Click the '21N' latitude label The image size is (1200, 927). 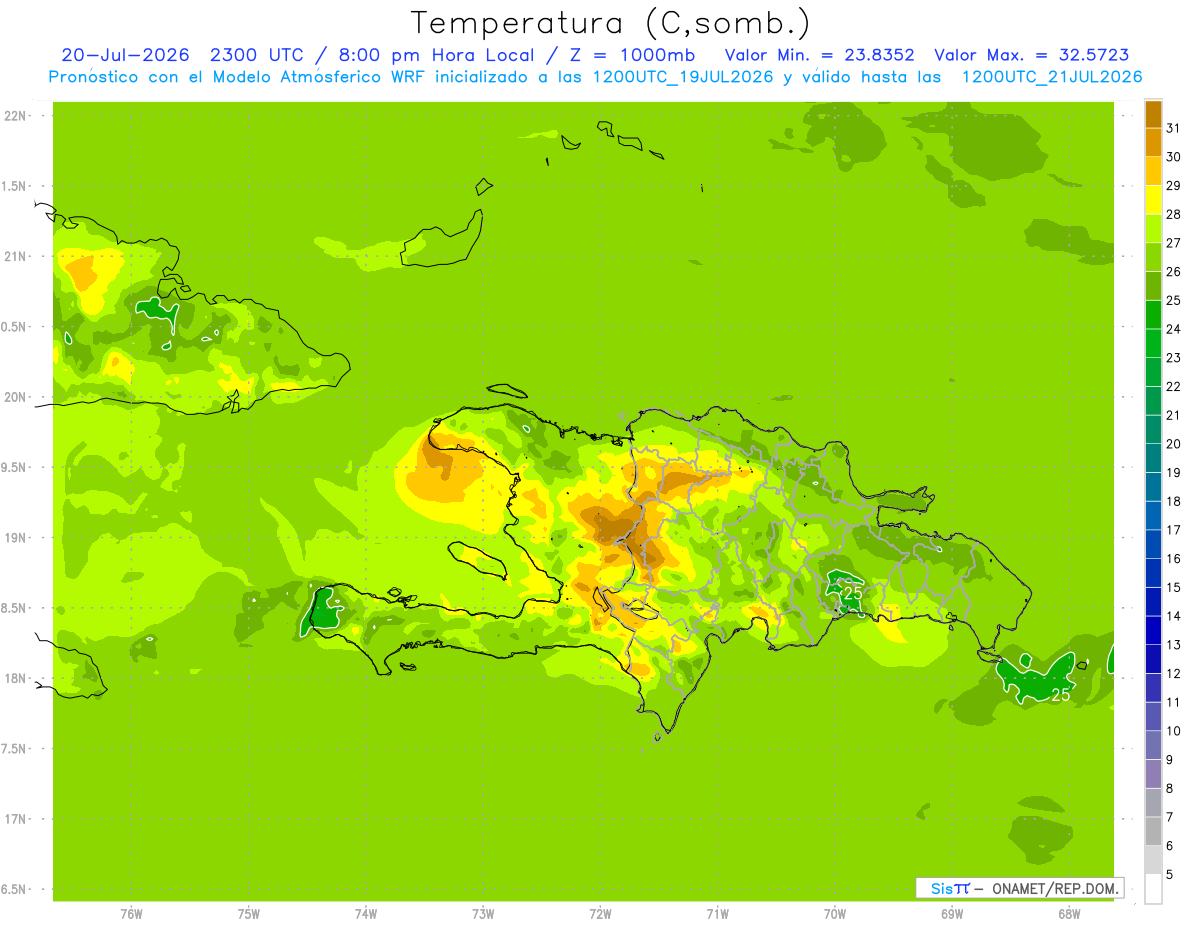(14, 257)
